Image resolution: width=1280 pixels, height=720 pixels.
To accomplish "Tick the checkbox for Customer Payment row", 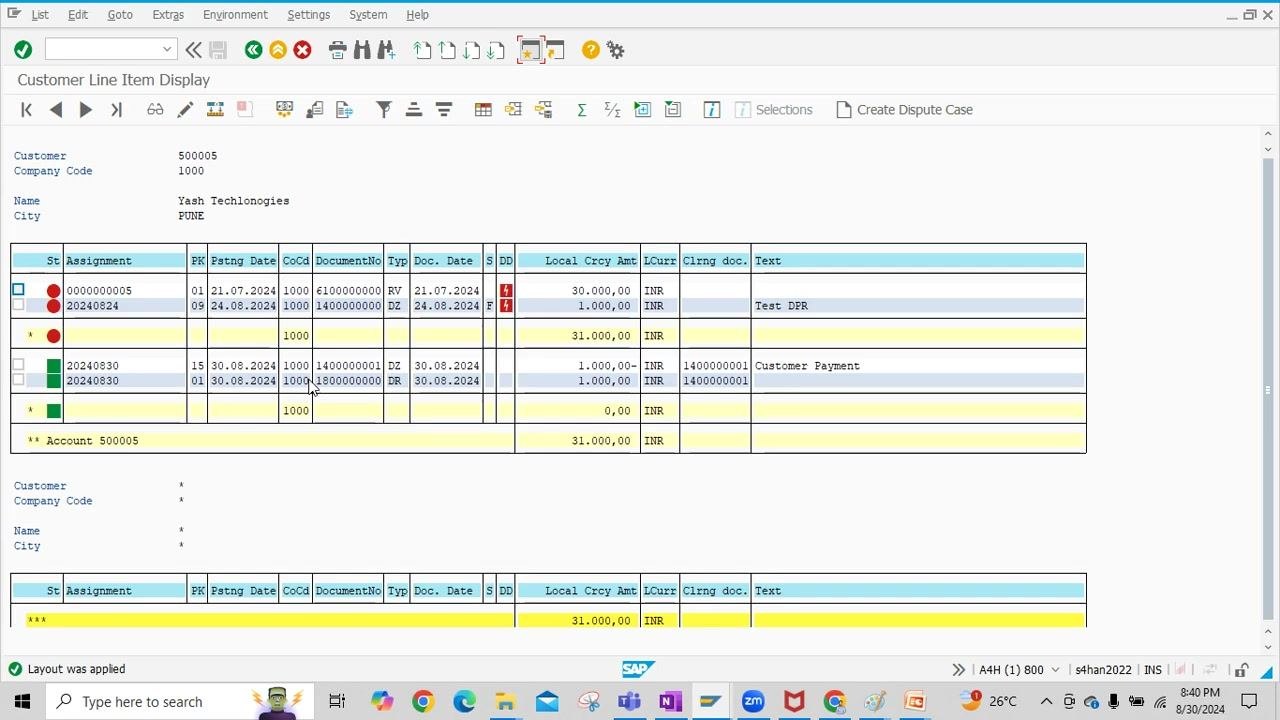I will [x=18, y=365].
